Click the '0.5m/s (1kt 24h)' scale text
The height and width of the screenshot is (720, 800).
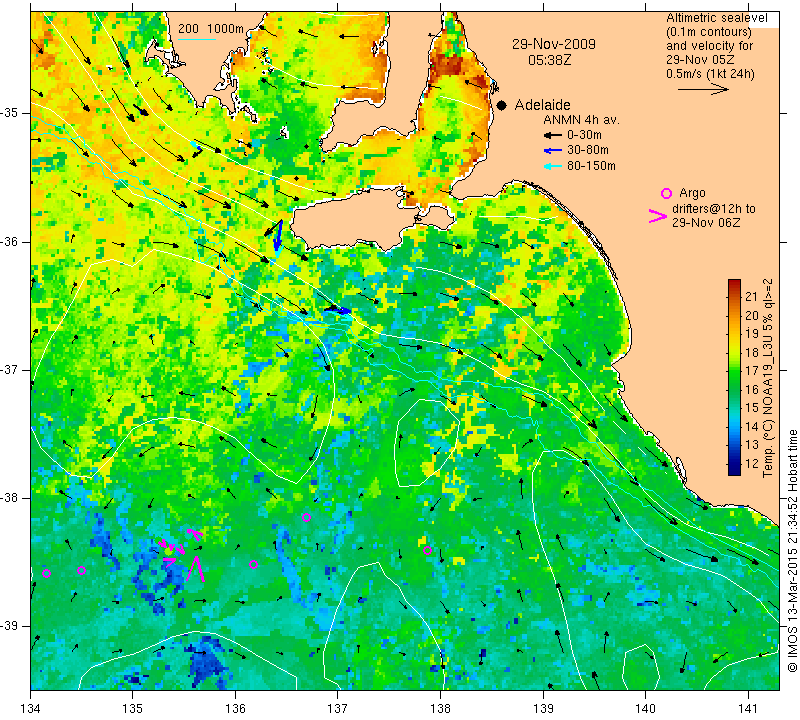pos(710,73)
